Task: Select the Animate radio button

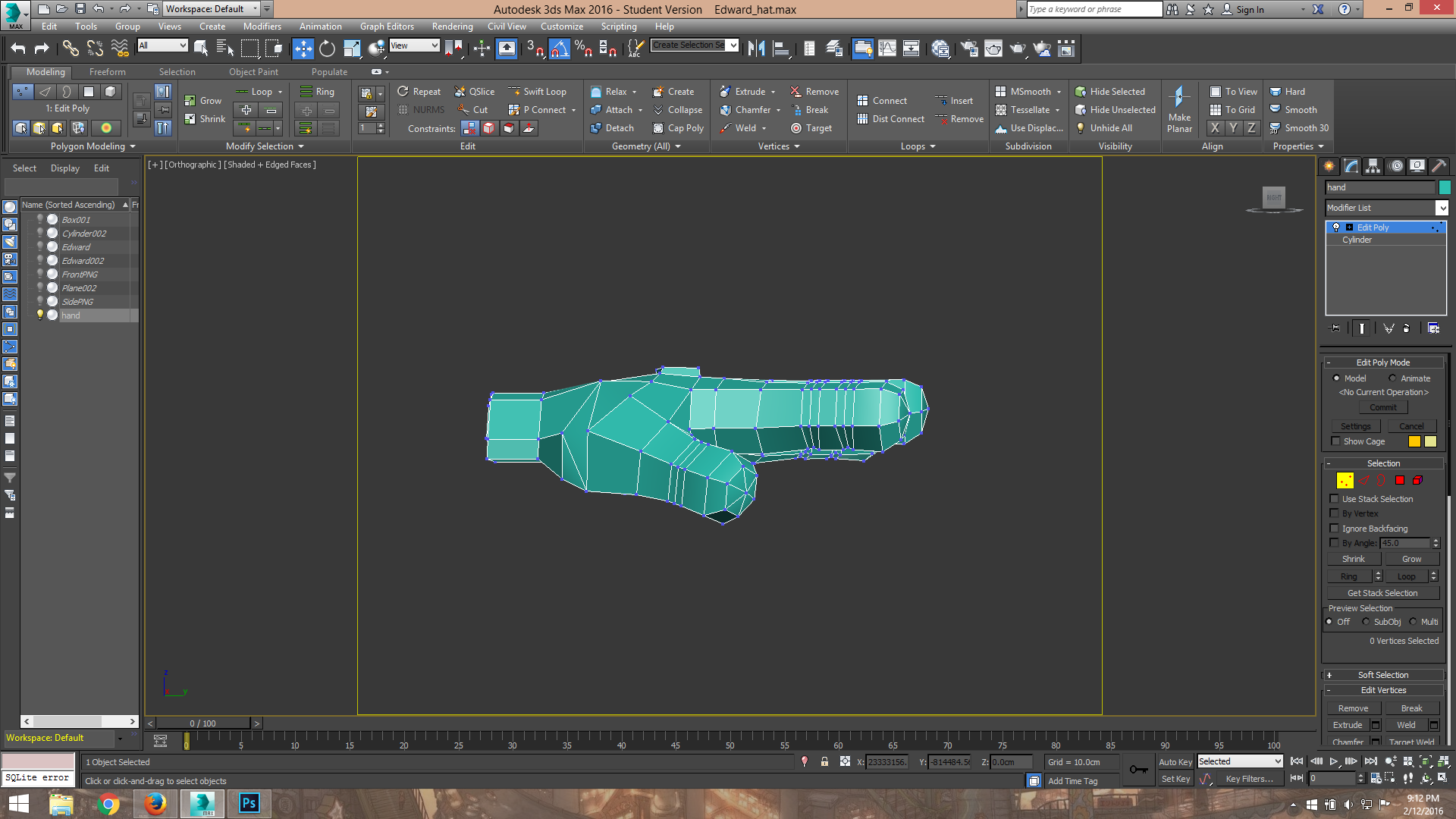Action: coord(1392,378)
